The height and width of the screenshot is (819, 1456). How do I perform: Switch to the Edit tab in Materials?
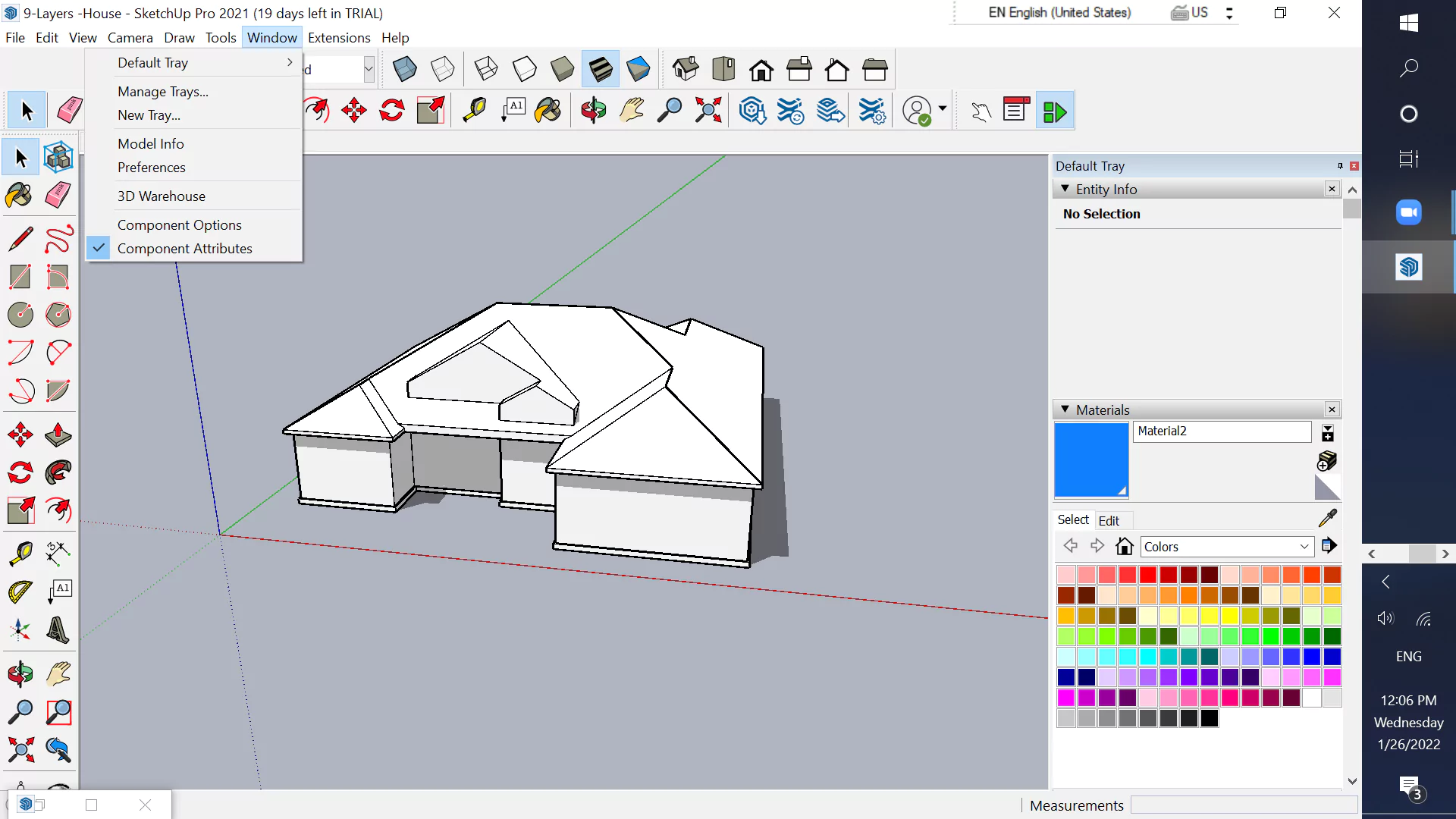coord(1110,520)
